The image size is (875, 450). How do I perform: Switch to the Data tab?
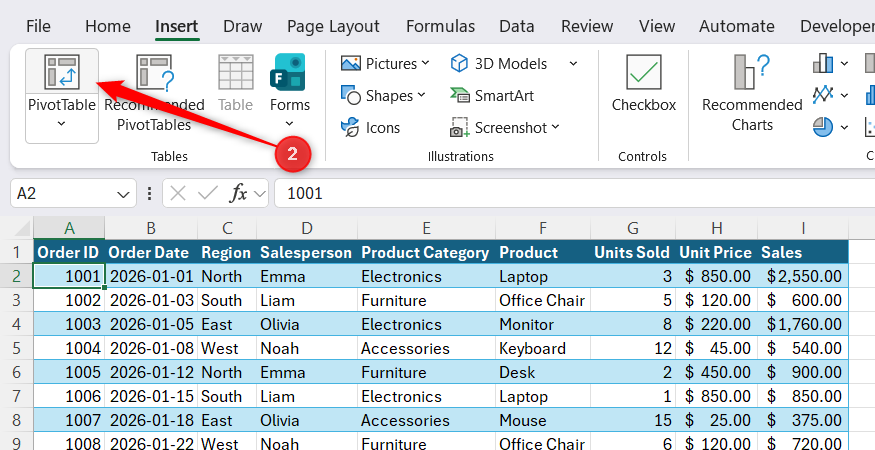pyautogui.click(x=517, y=26)
